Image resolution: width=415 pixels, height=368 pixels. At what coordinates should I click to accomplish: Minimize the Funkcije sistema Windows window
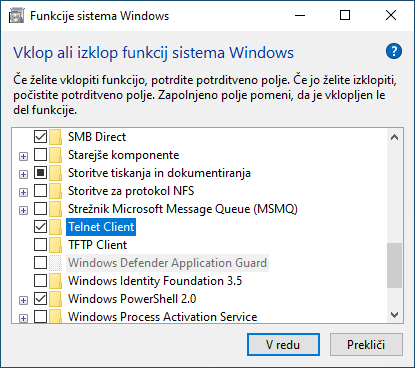(300, 15)
